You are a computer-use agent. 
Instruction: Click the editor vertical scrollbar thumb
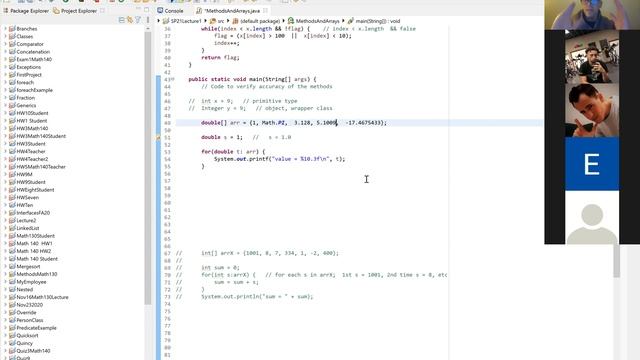pyautogui.click(x=616, y=261)
